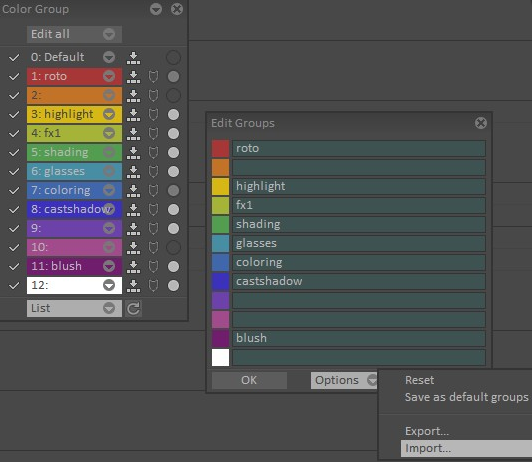
Task: Click the shield icon for 8: castshadow
Action: [x=153, y=210]
